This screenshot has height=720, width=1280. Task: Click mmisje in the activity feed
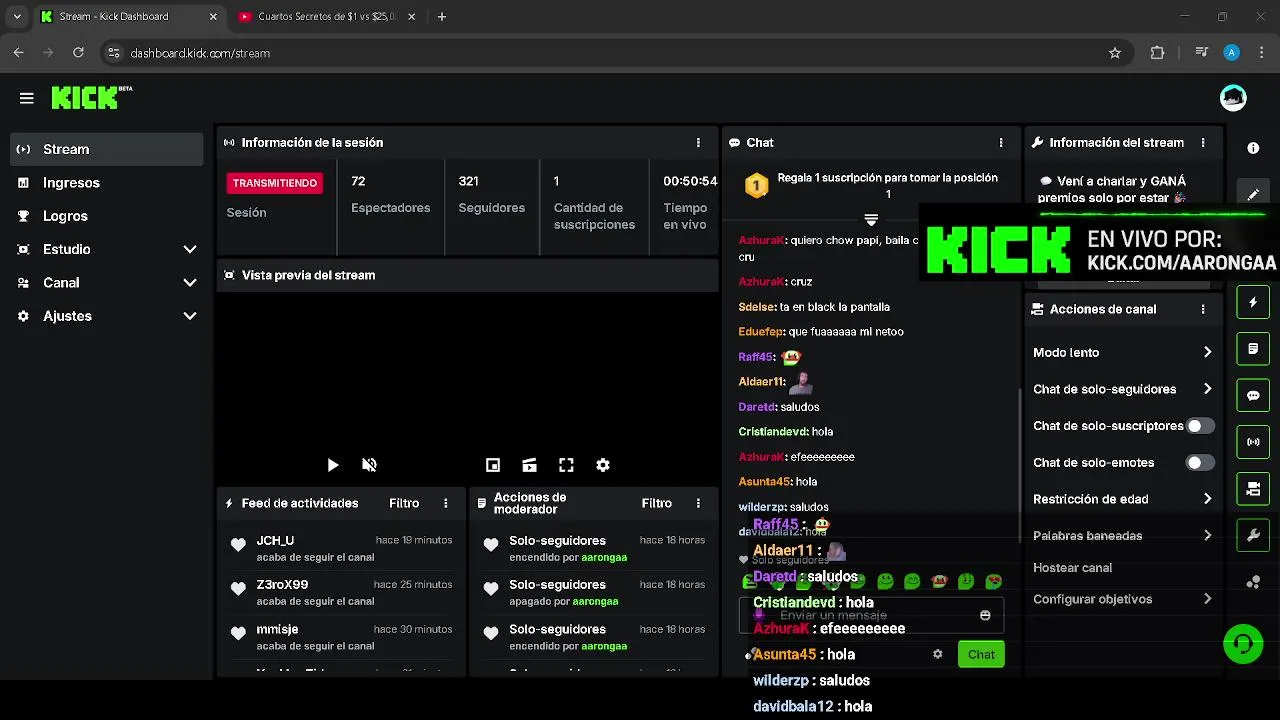(277, 630)
